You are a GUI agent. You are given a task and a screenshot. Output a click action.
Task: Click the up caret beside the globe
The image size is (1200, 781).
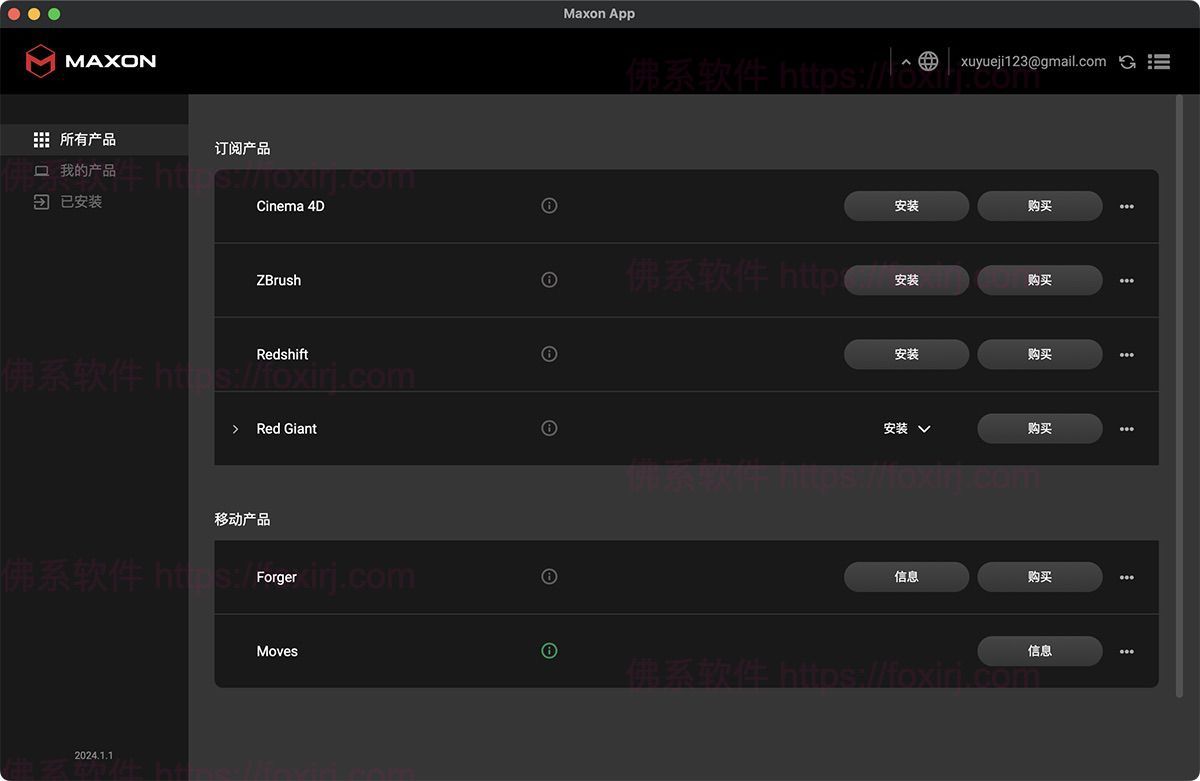[906, 62]
